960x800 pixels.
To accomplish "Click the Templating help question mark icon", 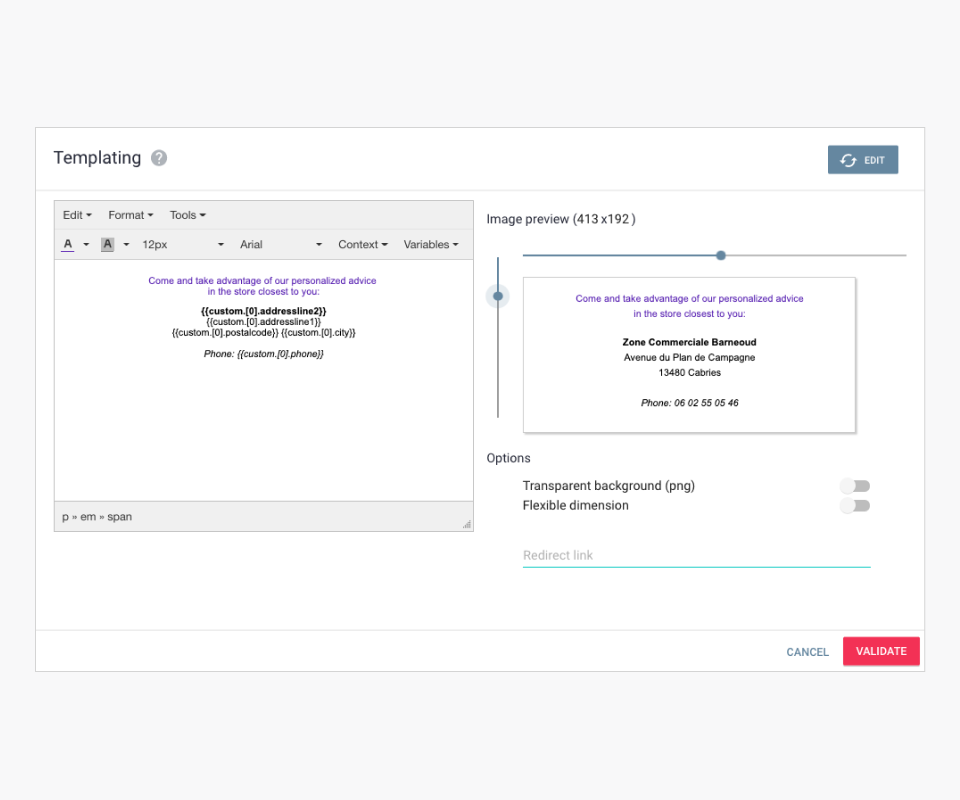I will point(159,158).
